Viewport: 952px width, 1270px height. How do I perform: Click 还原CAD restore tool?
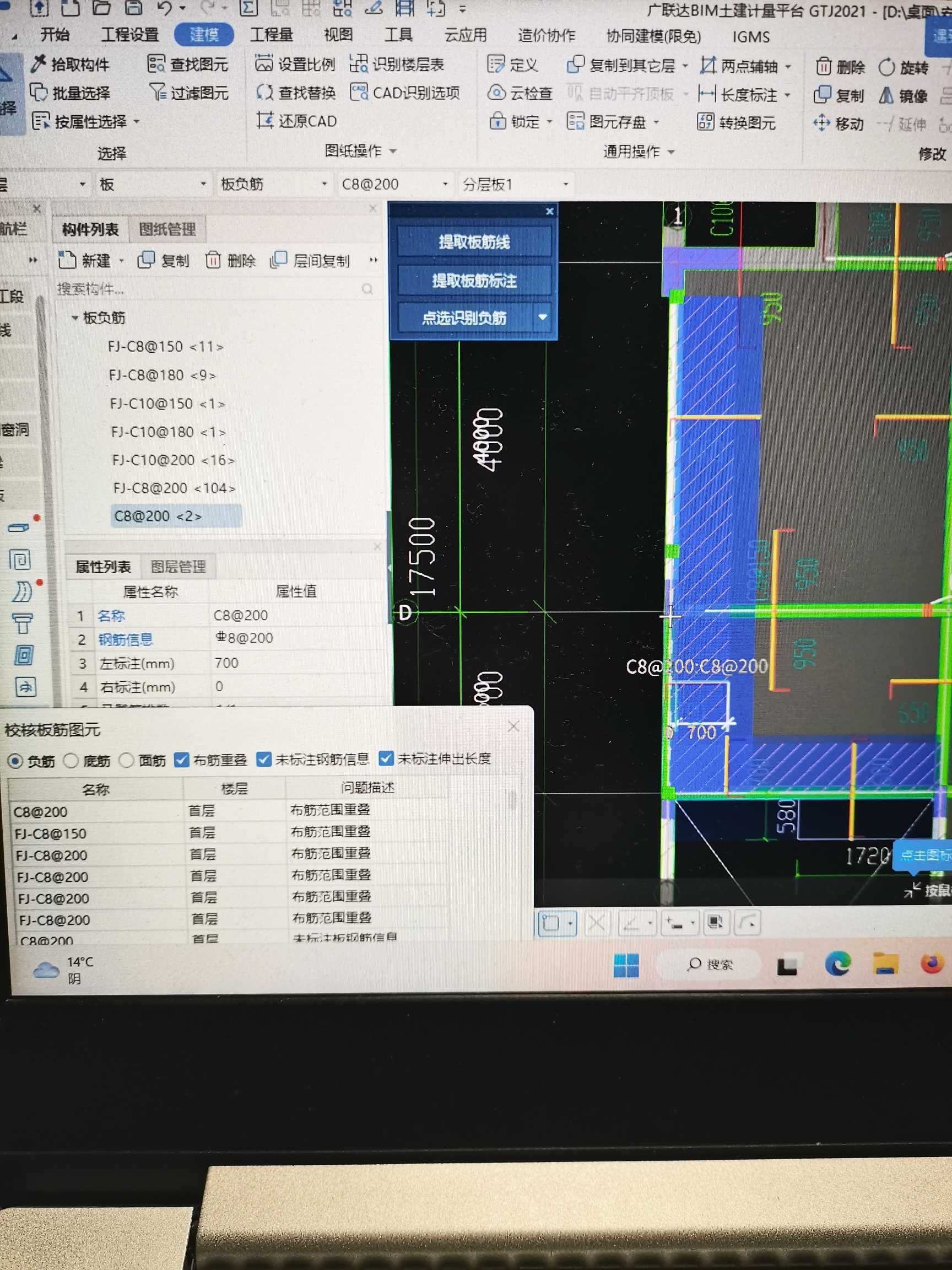tap(297, 121)
